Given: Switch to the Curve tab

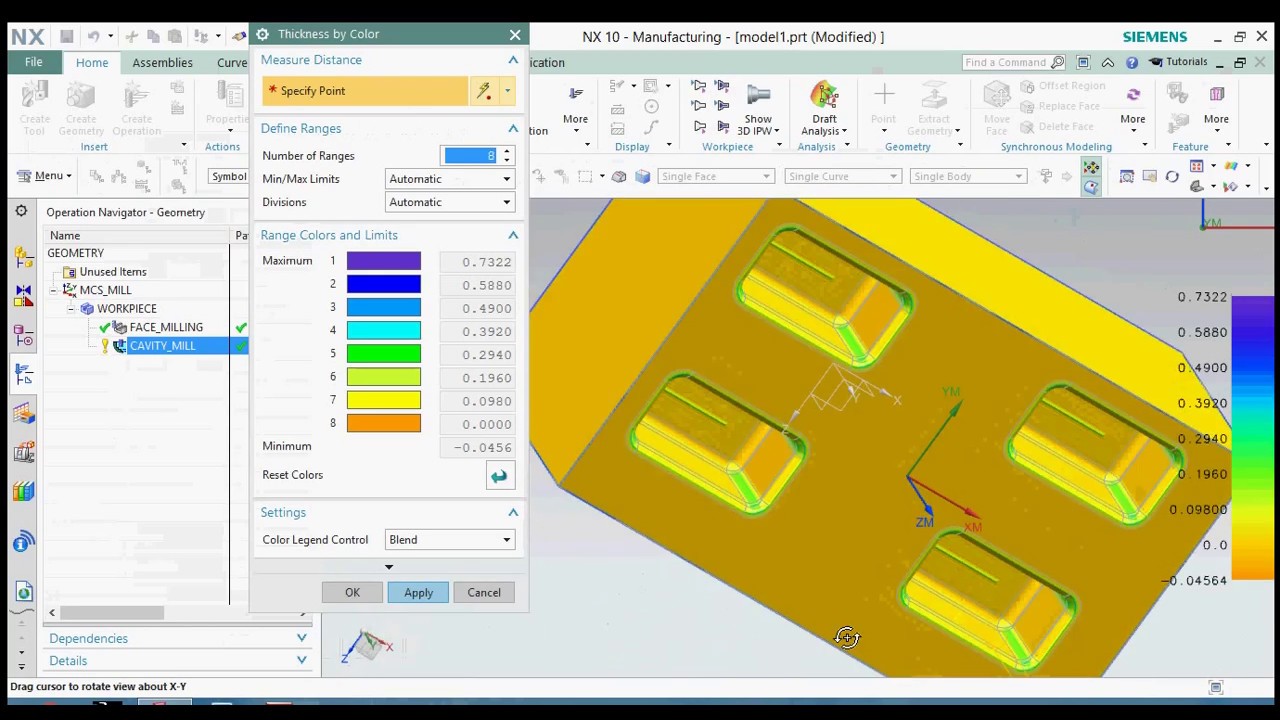Looking at the screenshot, I should coord(232,62).
